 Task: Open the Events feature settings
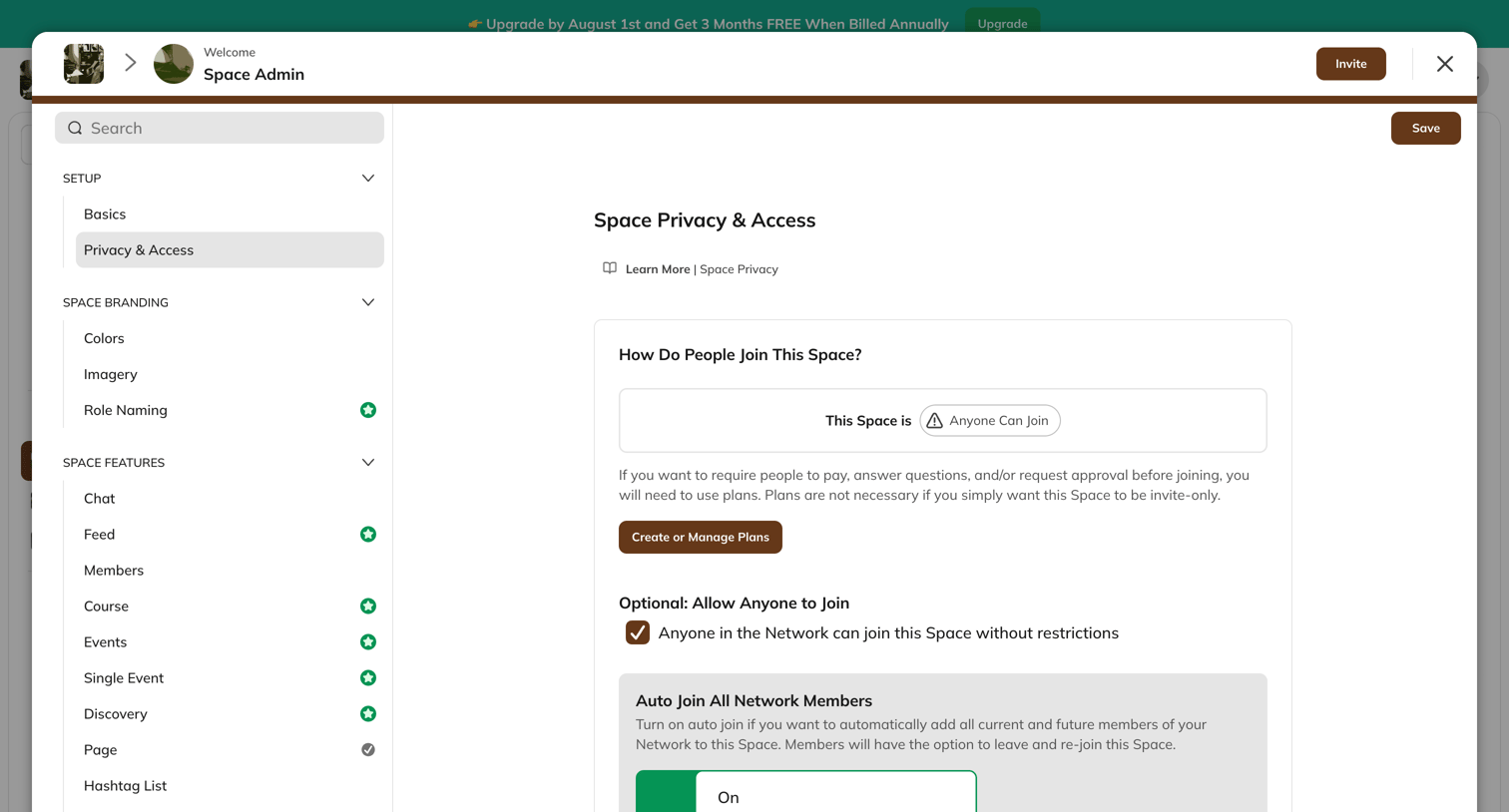point(230,642)
